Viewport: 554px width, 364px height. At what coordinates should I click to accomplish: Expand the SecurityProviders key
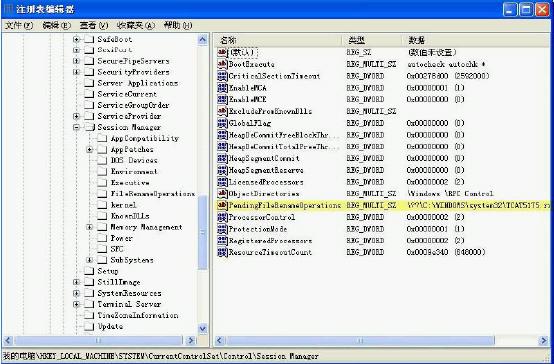pos(76,72)
